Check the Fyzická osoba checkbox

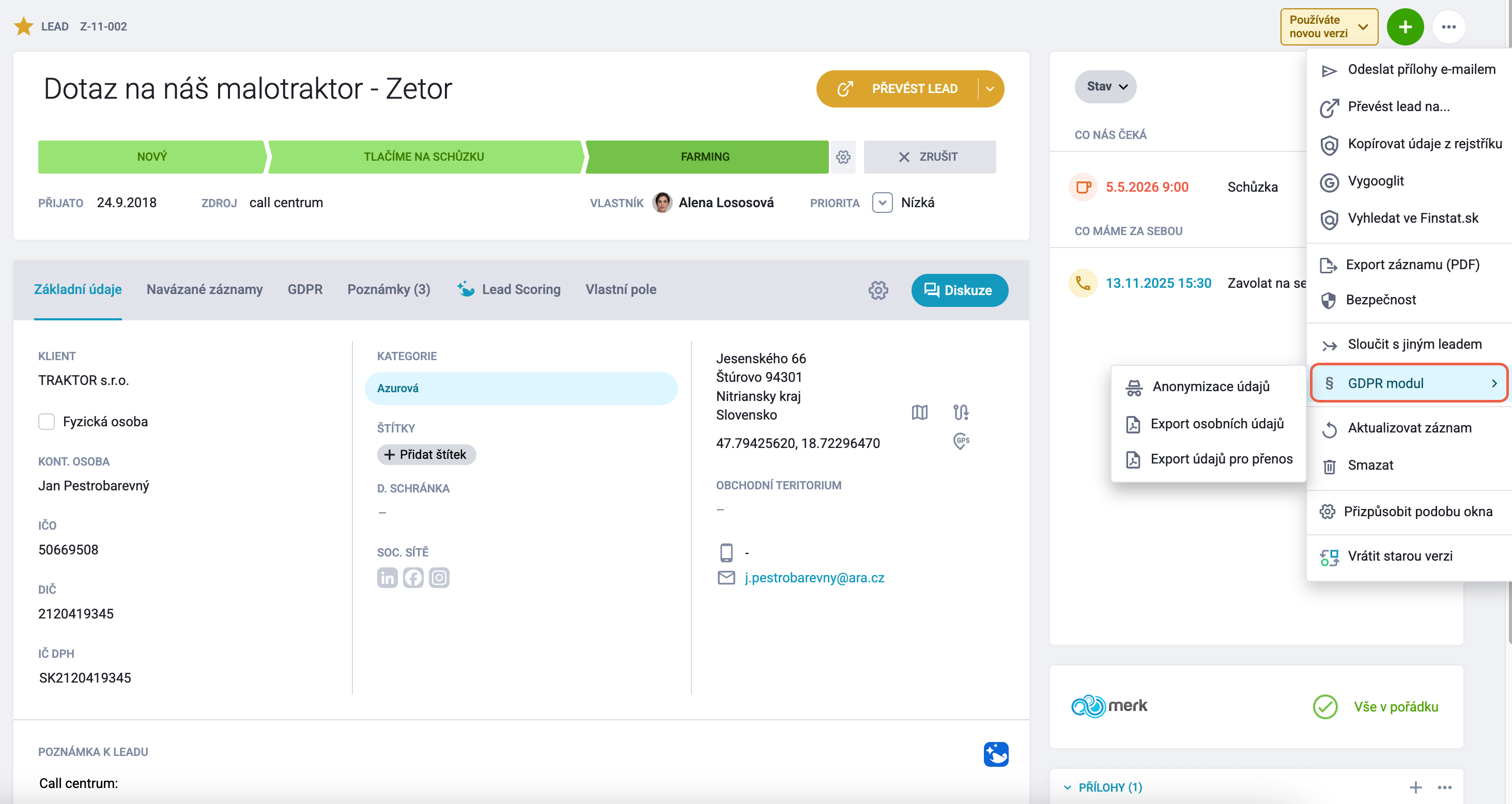tap(47, 421)
